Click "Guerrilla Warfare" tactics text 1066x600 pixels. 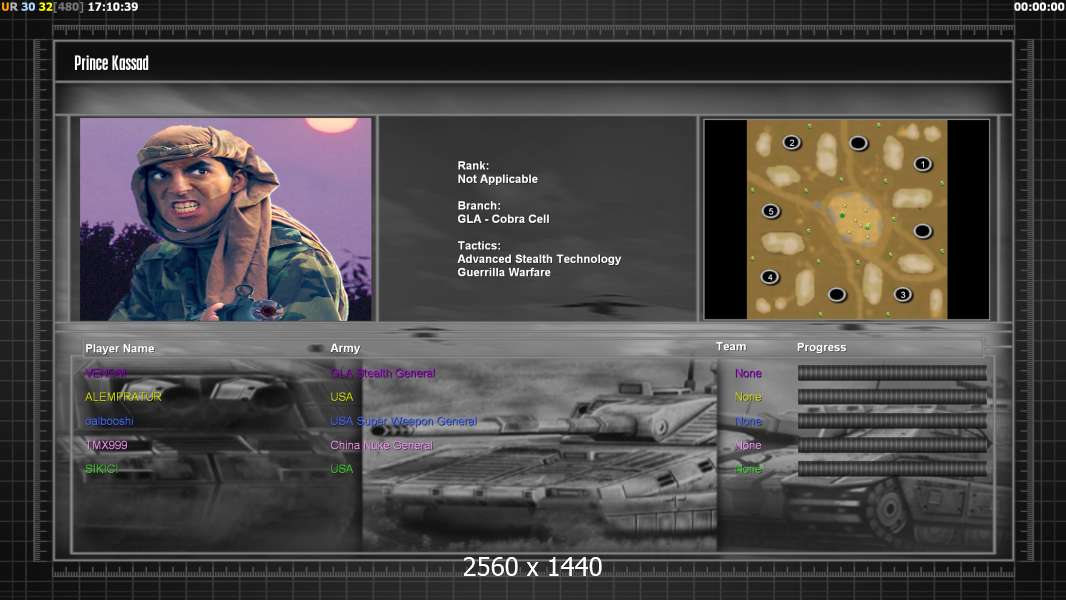(x=504, y=272)
